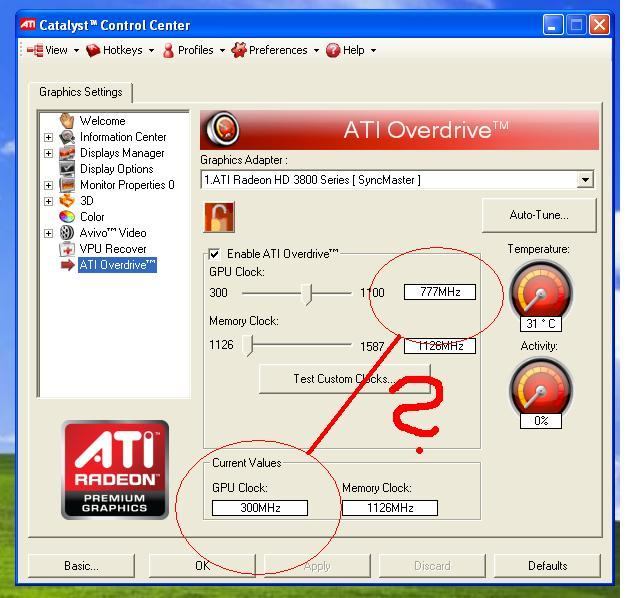Click the Overdrive gauge header icon

pyautogui.click(x=222, y=129)
